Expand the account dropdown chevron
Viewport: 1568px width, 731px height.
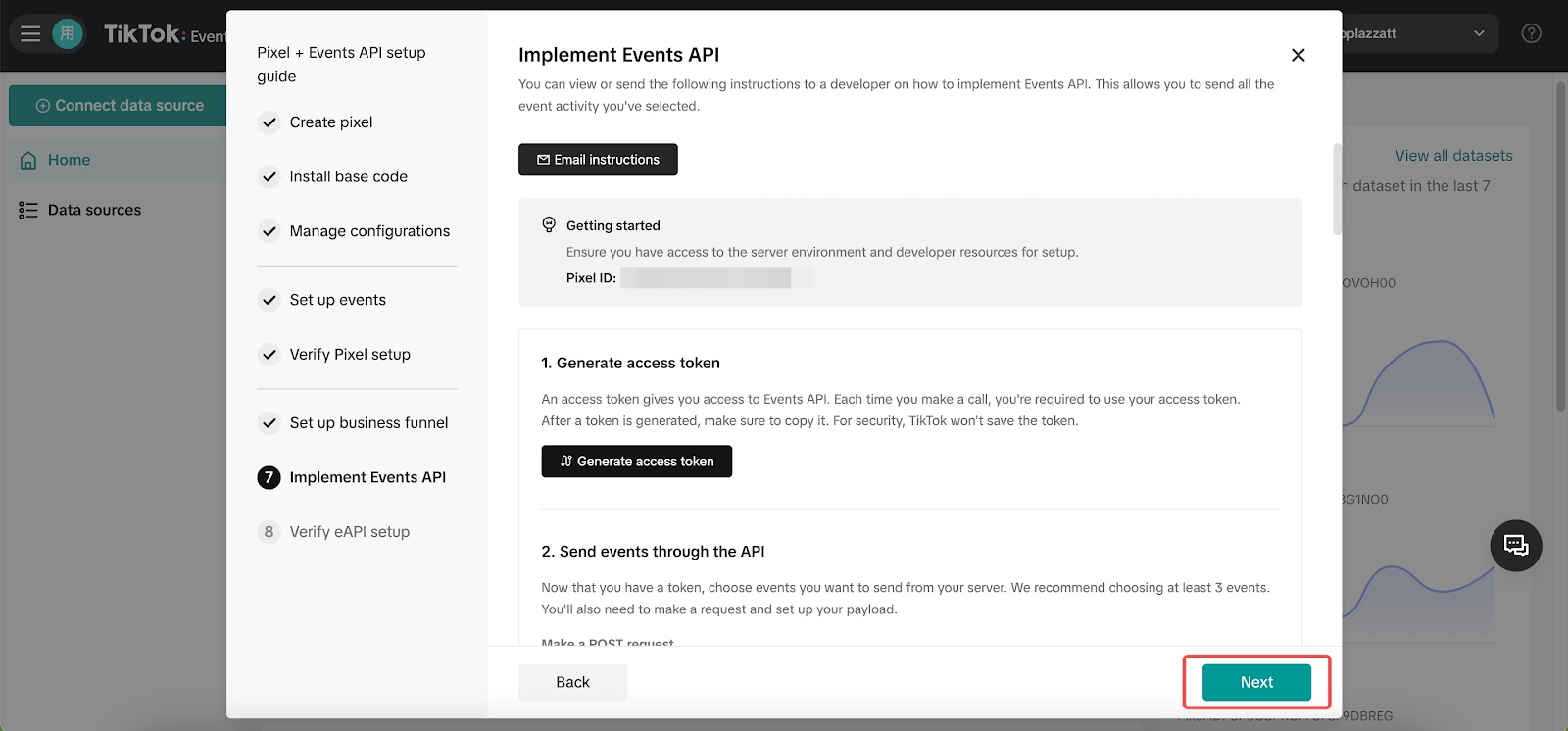tap(1479, 34)
